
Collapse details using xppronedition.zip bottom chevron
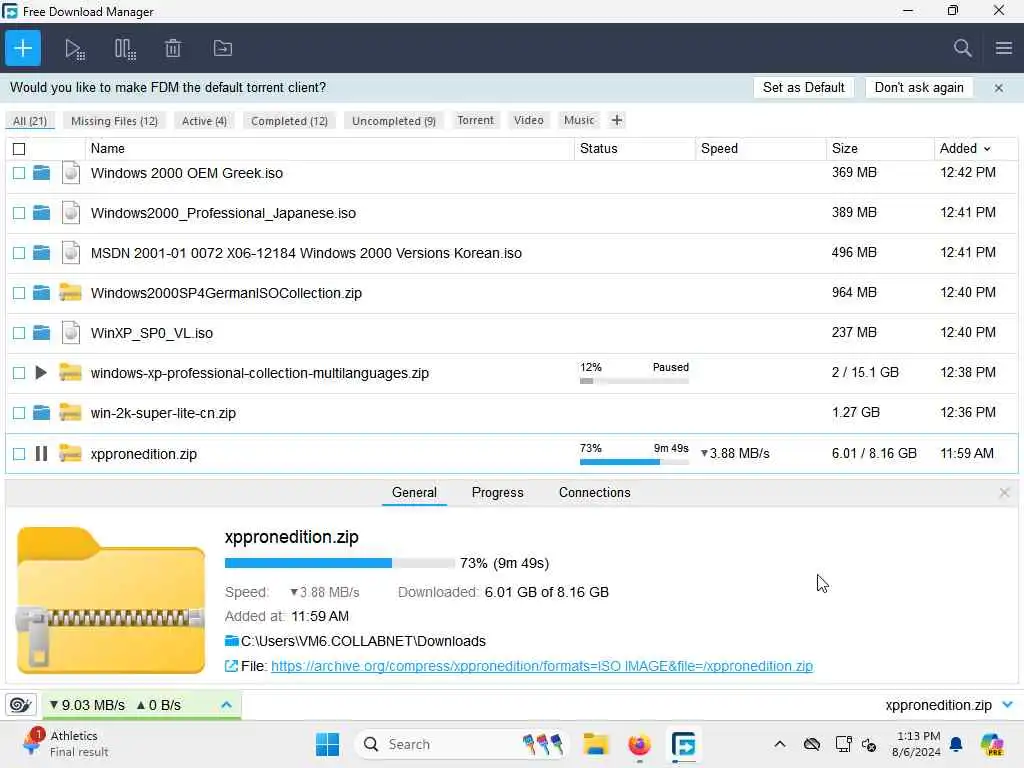tap(1008, 705)
